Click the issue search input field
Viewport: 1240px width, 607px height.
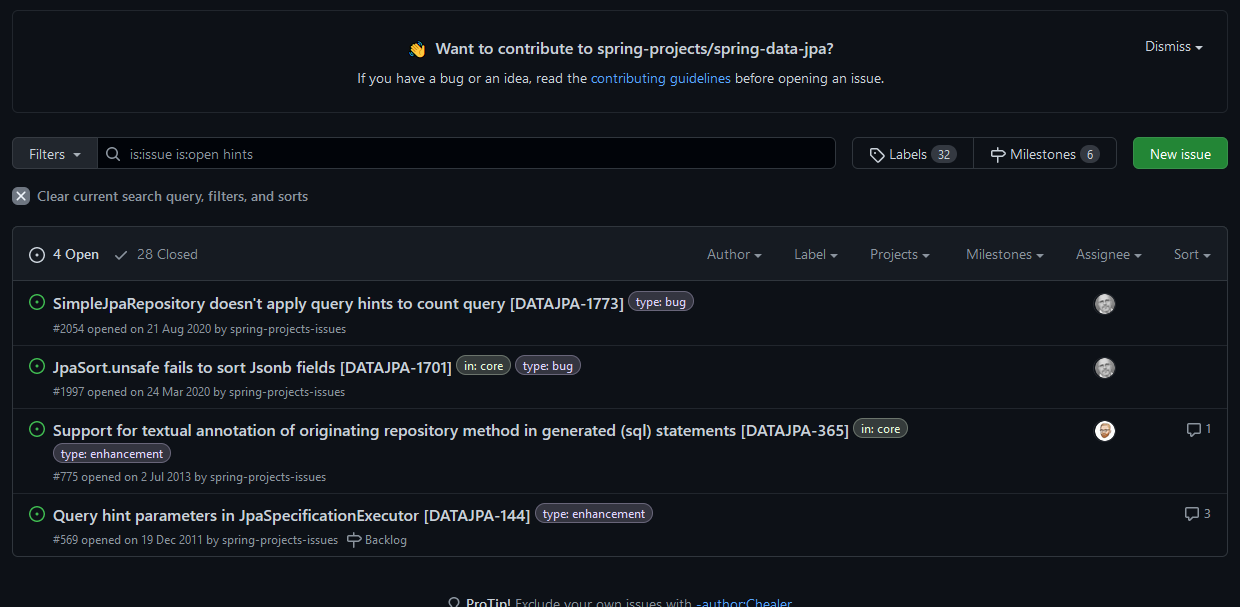[470, 154]
